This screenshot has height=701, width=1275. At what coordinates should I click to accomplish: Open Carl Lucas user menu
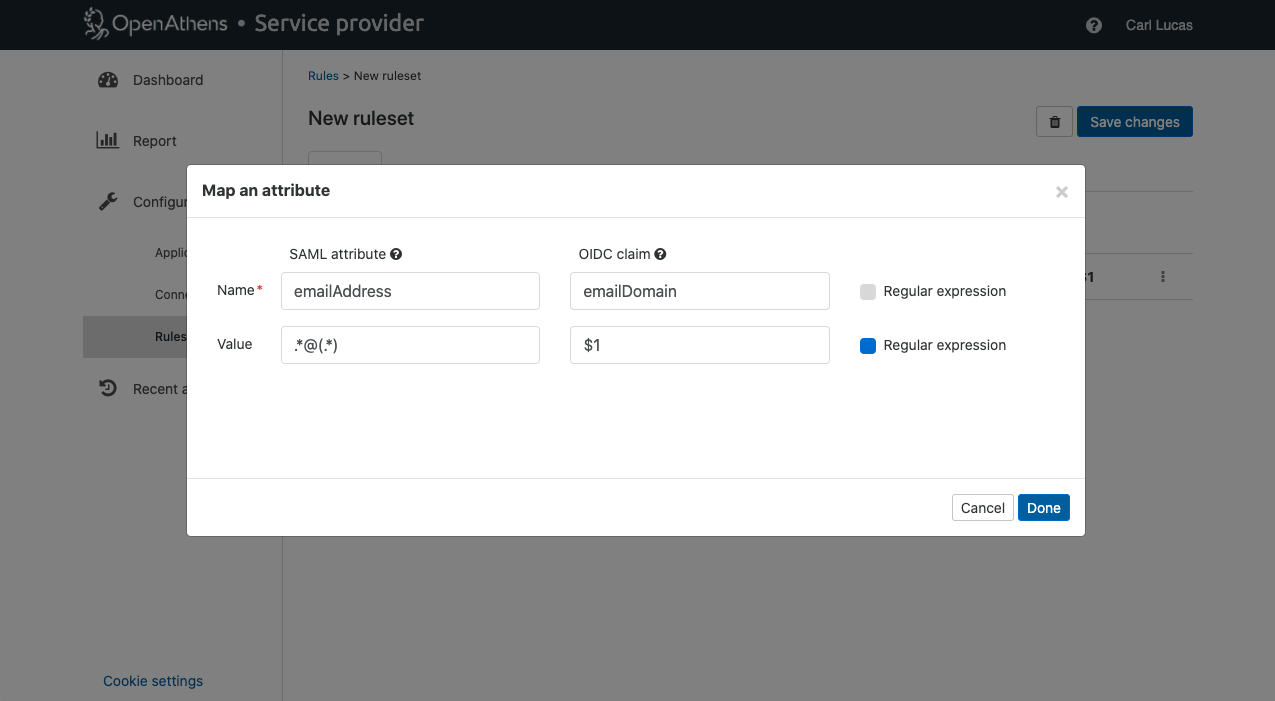coord(1158,25)
